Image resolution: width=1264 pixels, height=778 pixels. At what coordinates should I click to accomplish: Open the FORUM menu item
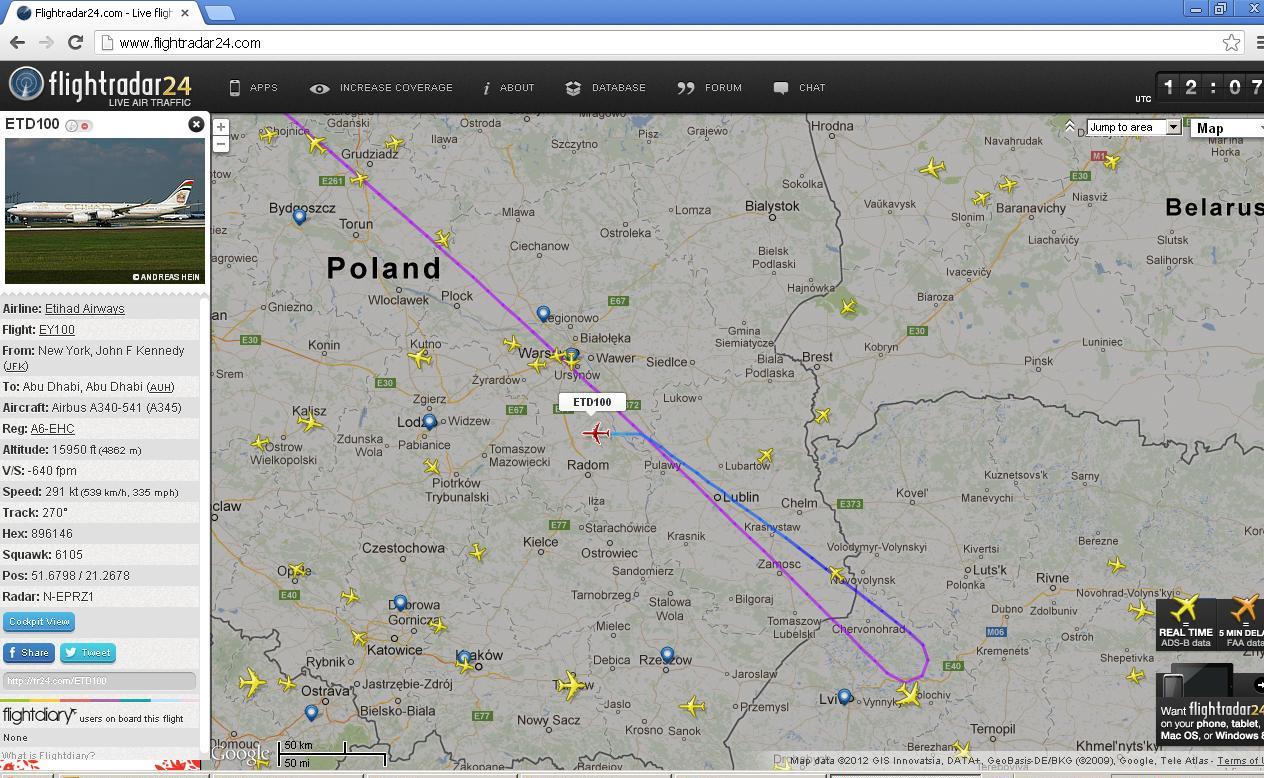709,88
